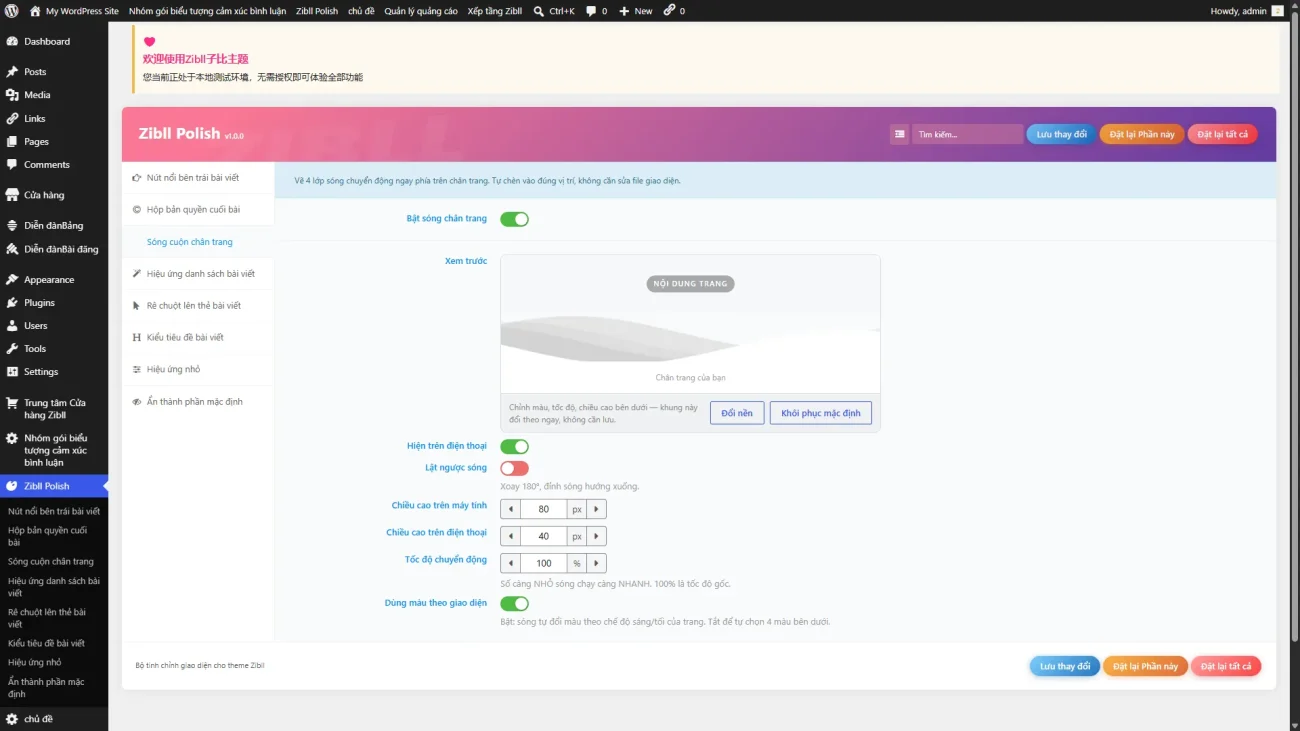Viewport: 1300px width, 731px height.
Task: Focus the Tìm kiếm search field
Action: (x=967, y=134)
